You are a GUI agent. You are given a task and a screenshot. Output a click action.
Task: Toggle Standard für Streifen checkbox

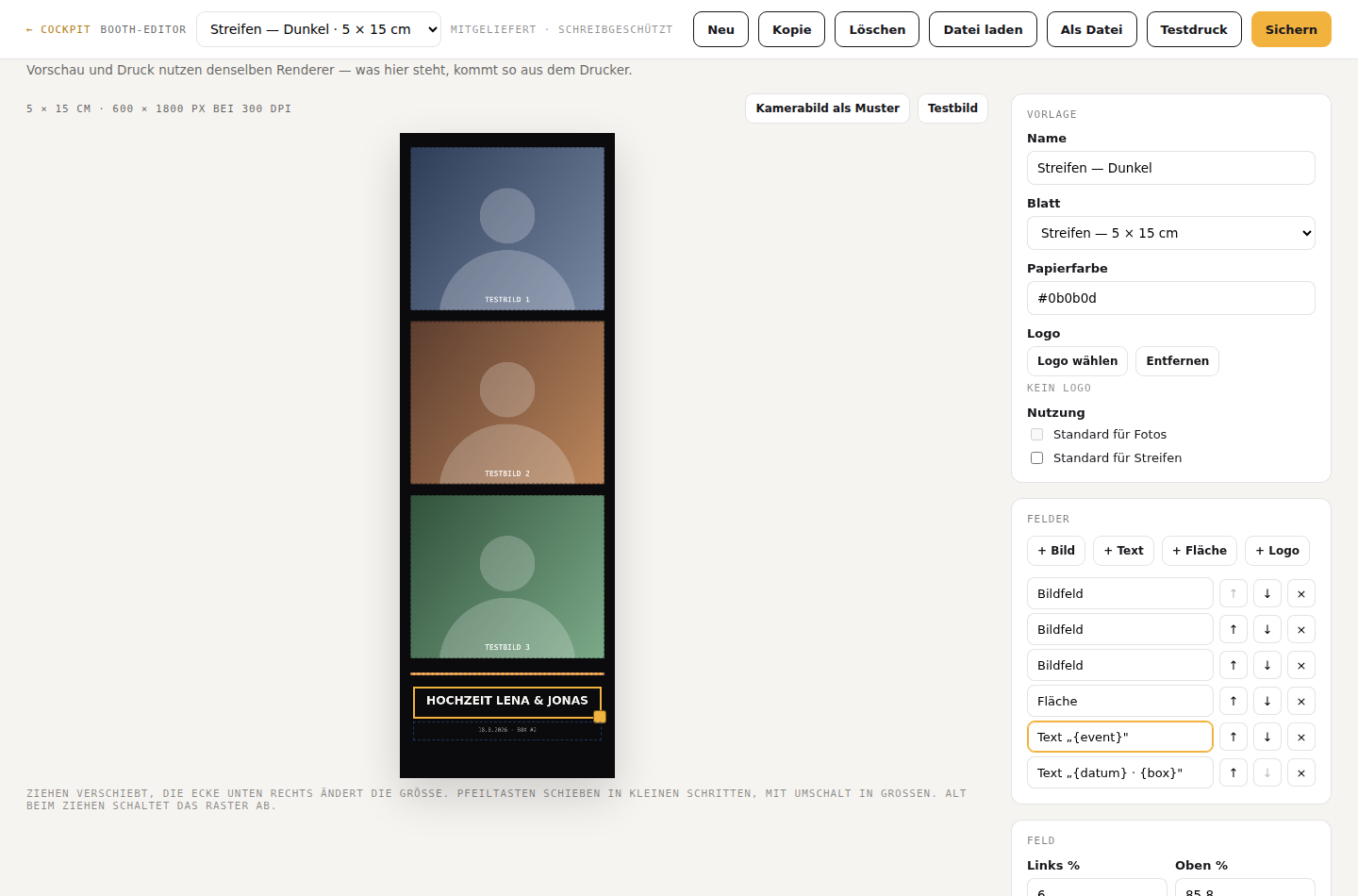(1036, 457)
